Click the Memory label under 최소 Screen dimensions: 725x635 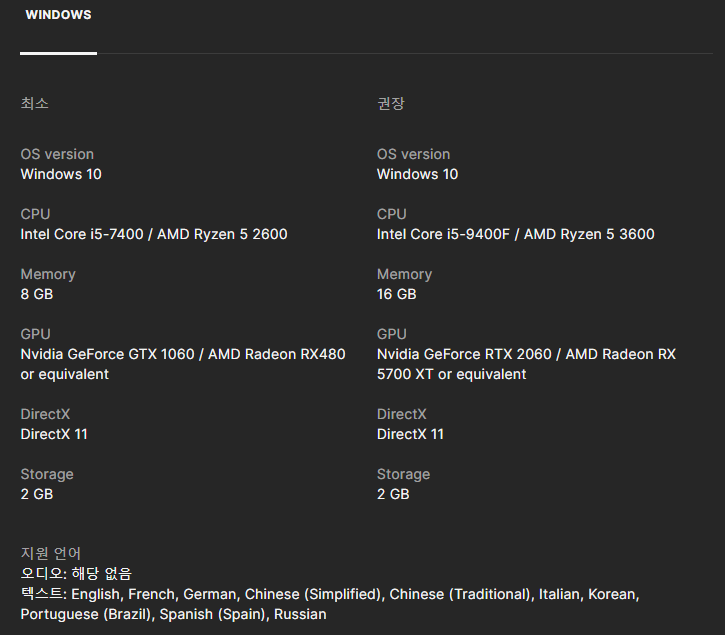point(48,274)
